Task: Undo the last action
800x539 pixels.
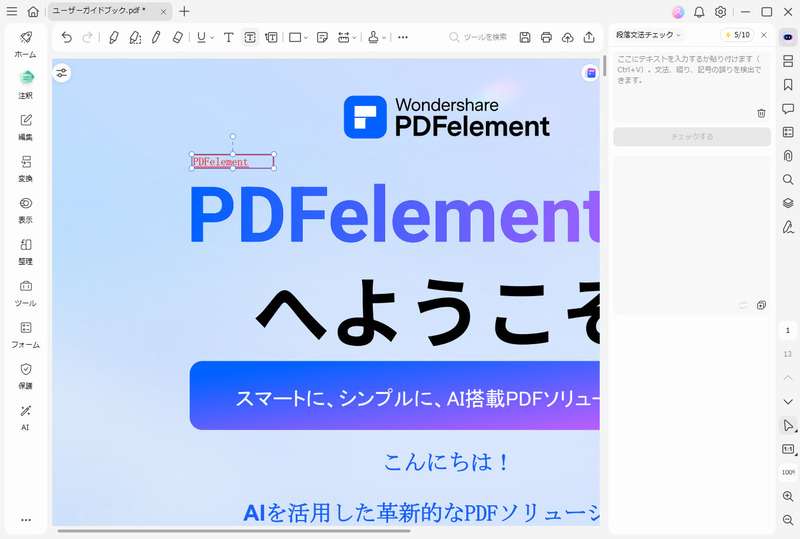Action: click(x=66, y=37)
